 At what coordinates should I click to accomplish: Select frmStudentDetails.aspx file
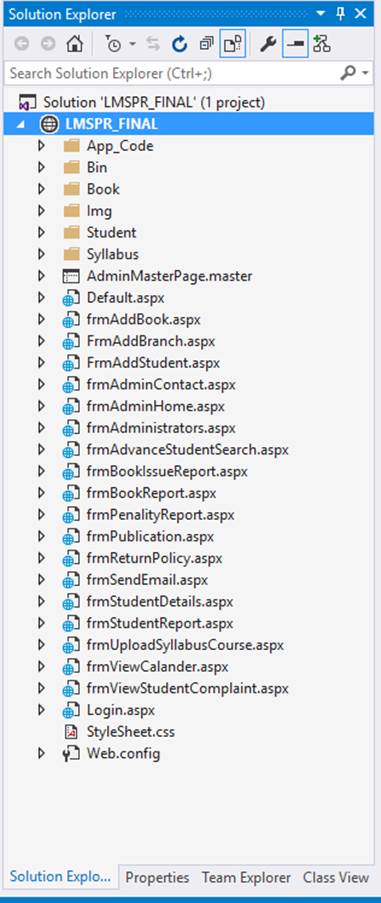pyautogui.click(x=160, y=601)
